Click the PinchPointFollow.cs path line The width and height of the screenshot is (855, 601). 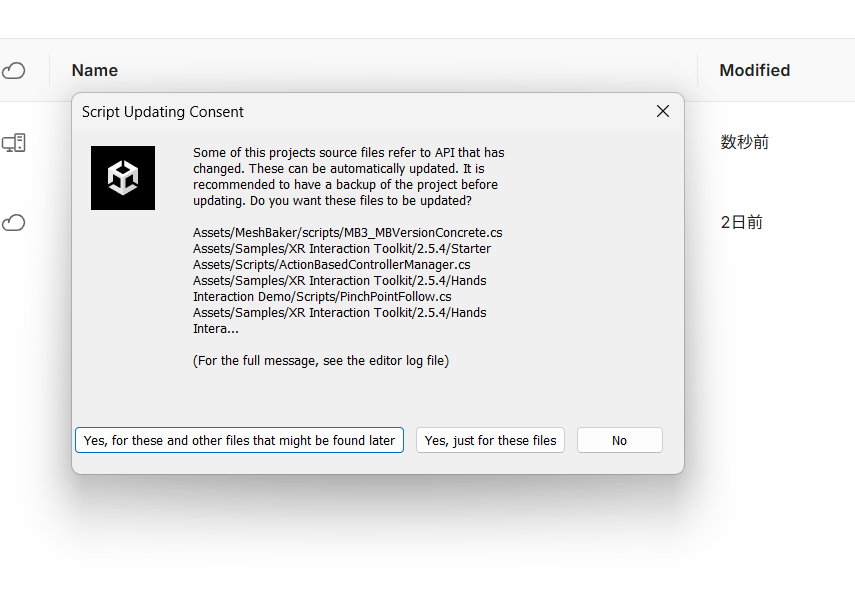click(322, 297)
